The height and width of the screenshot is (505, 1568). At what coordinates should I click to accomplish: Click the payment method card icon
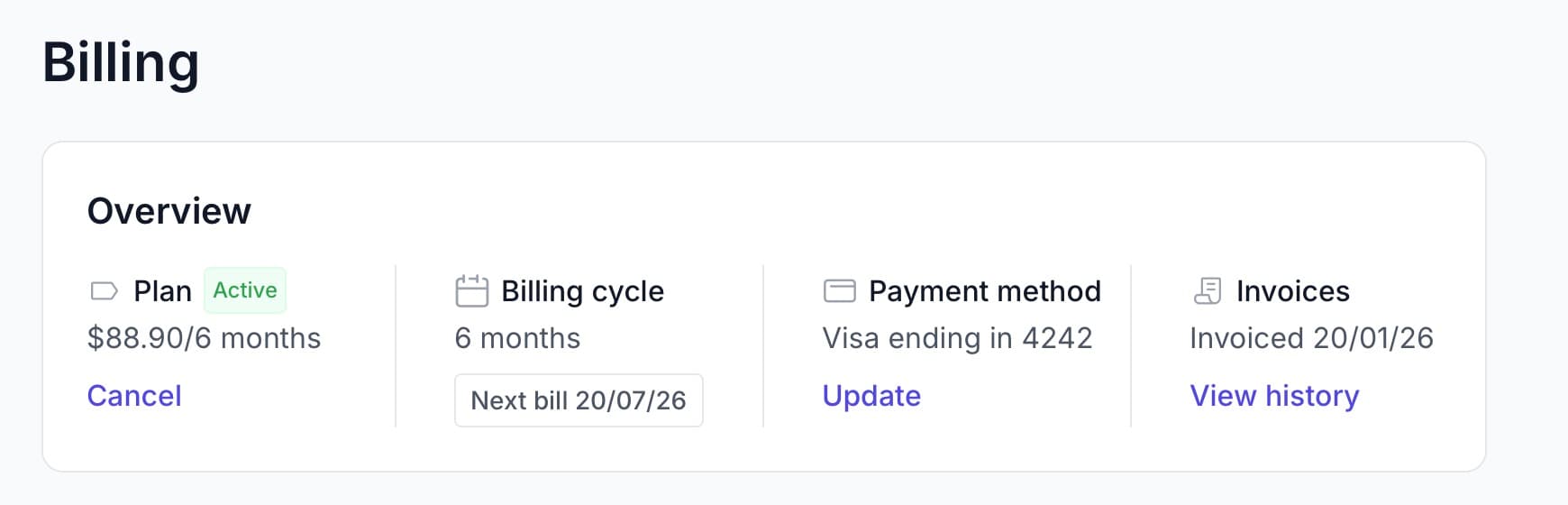click(839, 291)
